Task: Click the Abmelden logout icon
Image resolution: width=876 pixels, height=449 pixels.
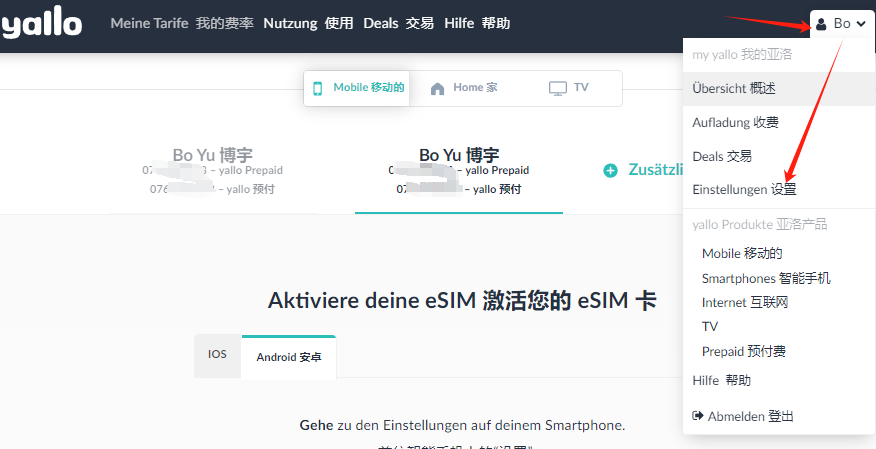Action: pyautogui.click(x=697, y=415)
